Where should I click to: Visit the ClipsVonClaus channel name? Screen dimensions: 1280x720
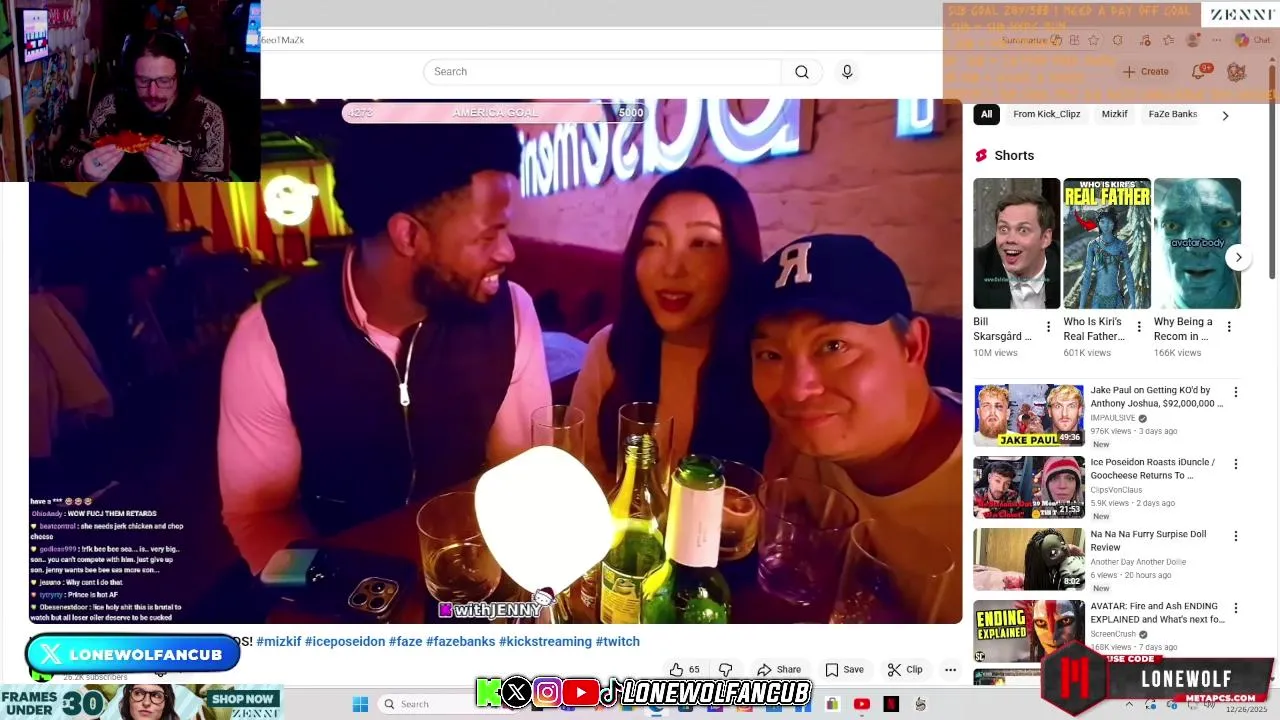(1116, 491)
